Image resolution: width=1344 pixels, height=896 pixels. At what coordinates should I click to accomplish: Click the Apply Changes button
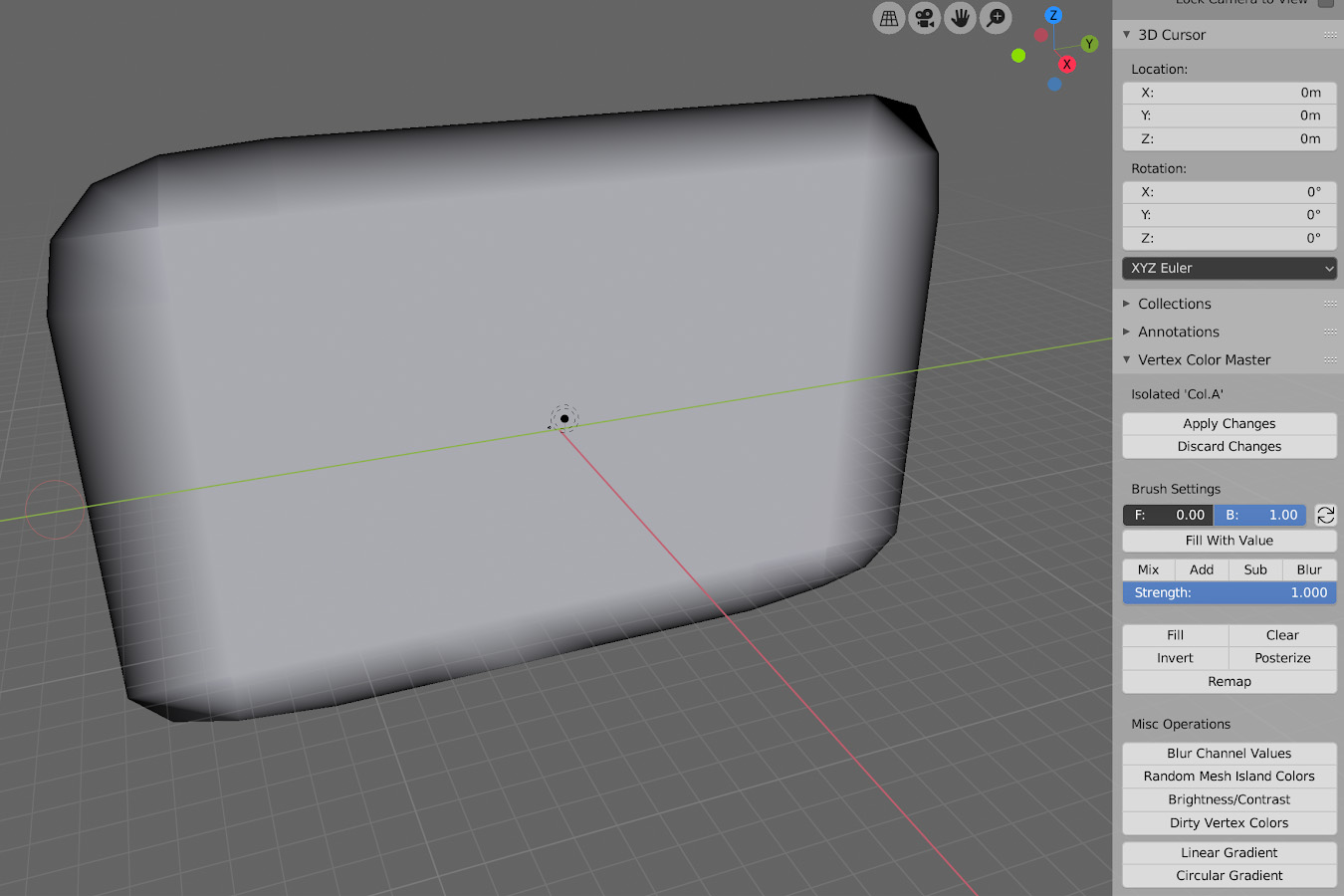1229,423
